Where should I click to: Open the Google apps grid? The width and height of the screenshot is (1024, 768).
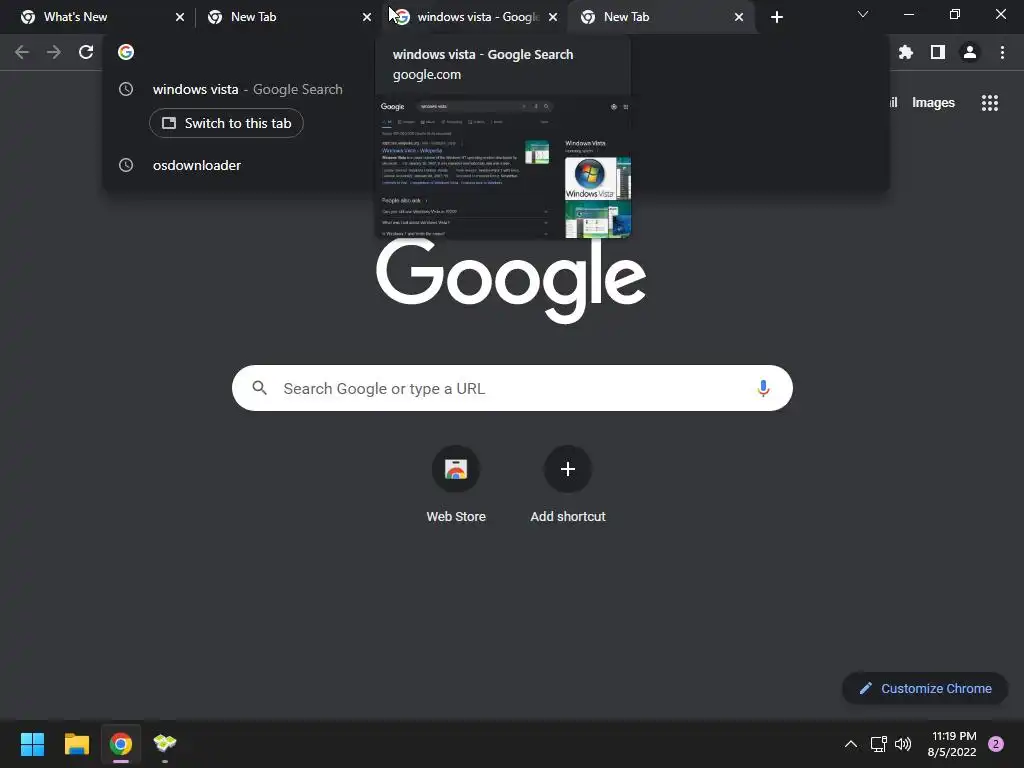pos(990,103)
